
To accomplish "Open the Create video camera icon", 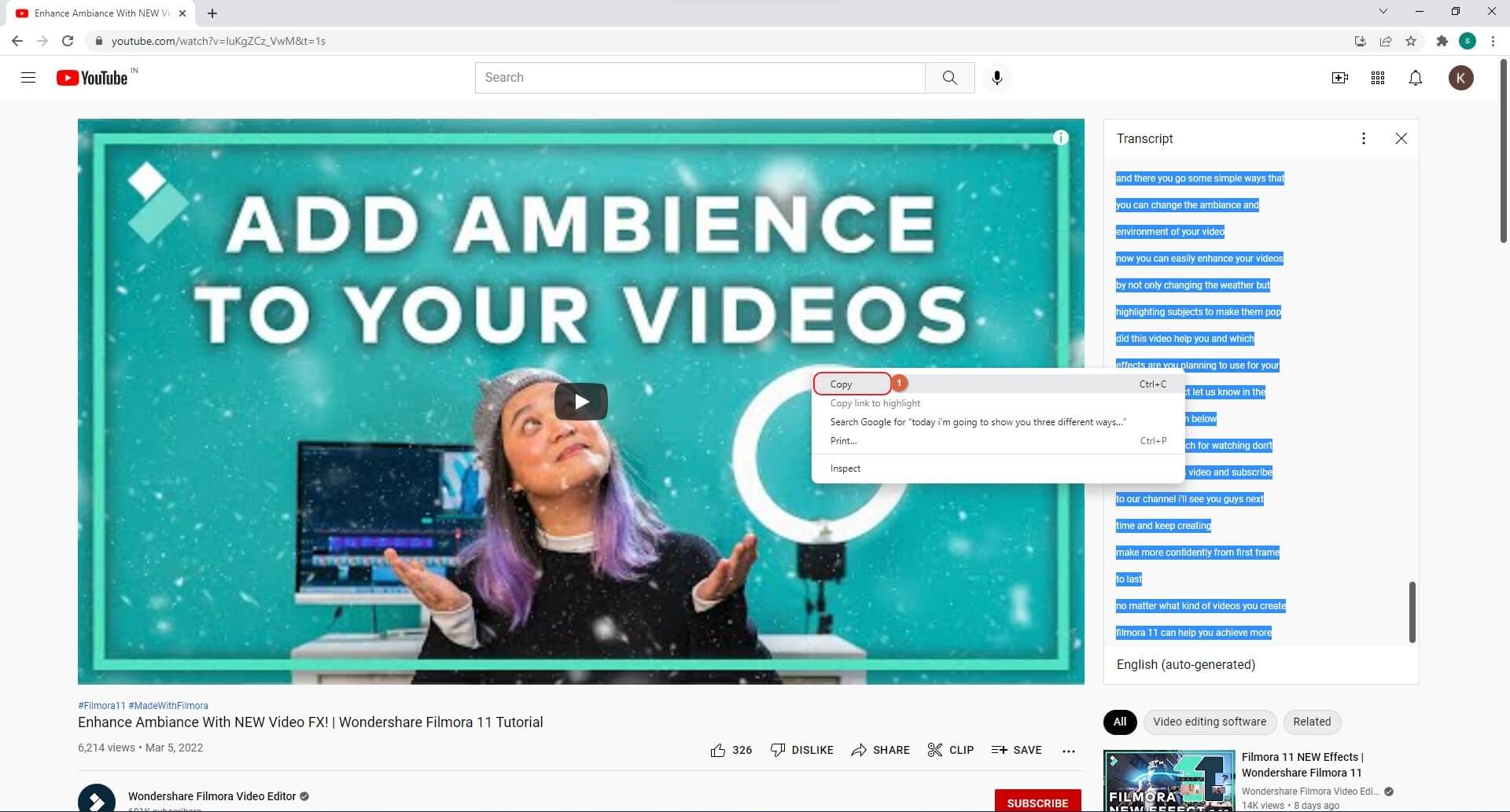I will (1339, 78).
